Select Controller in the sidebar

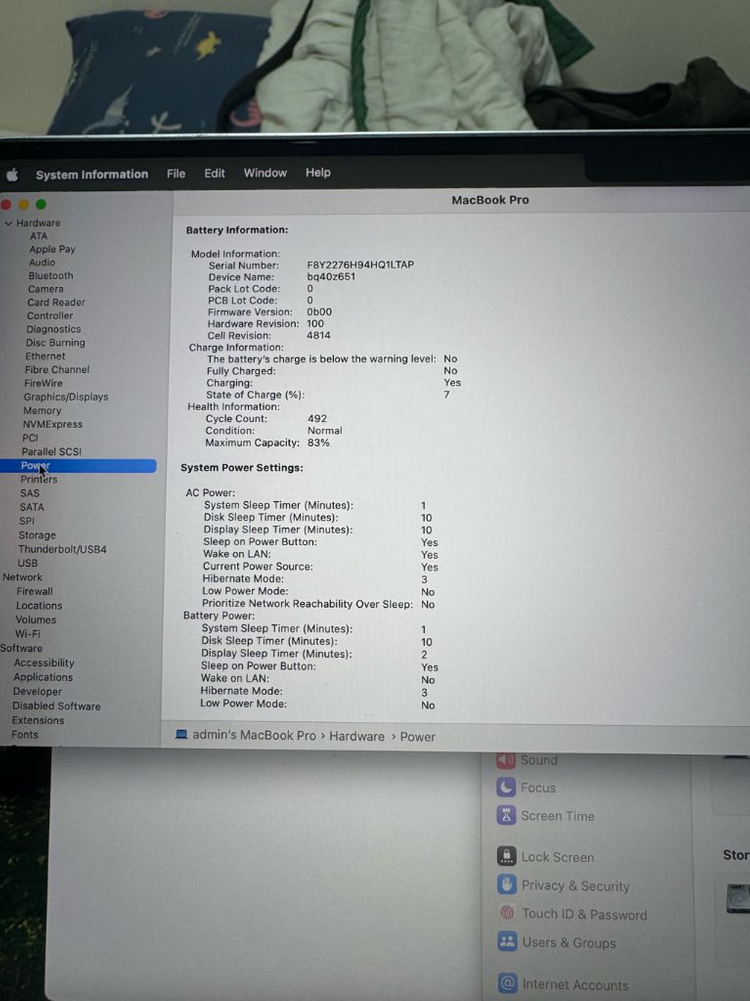click(x=50, y=316)
